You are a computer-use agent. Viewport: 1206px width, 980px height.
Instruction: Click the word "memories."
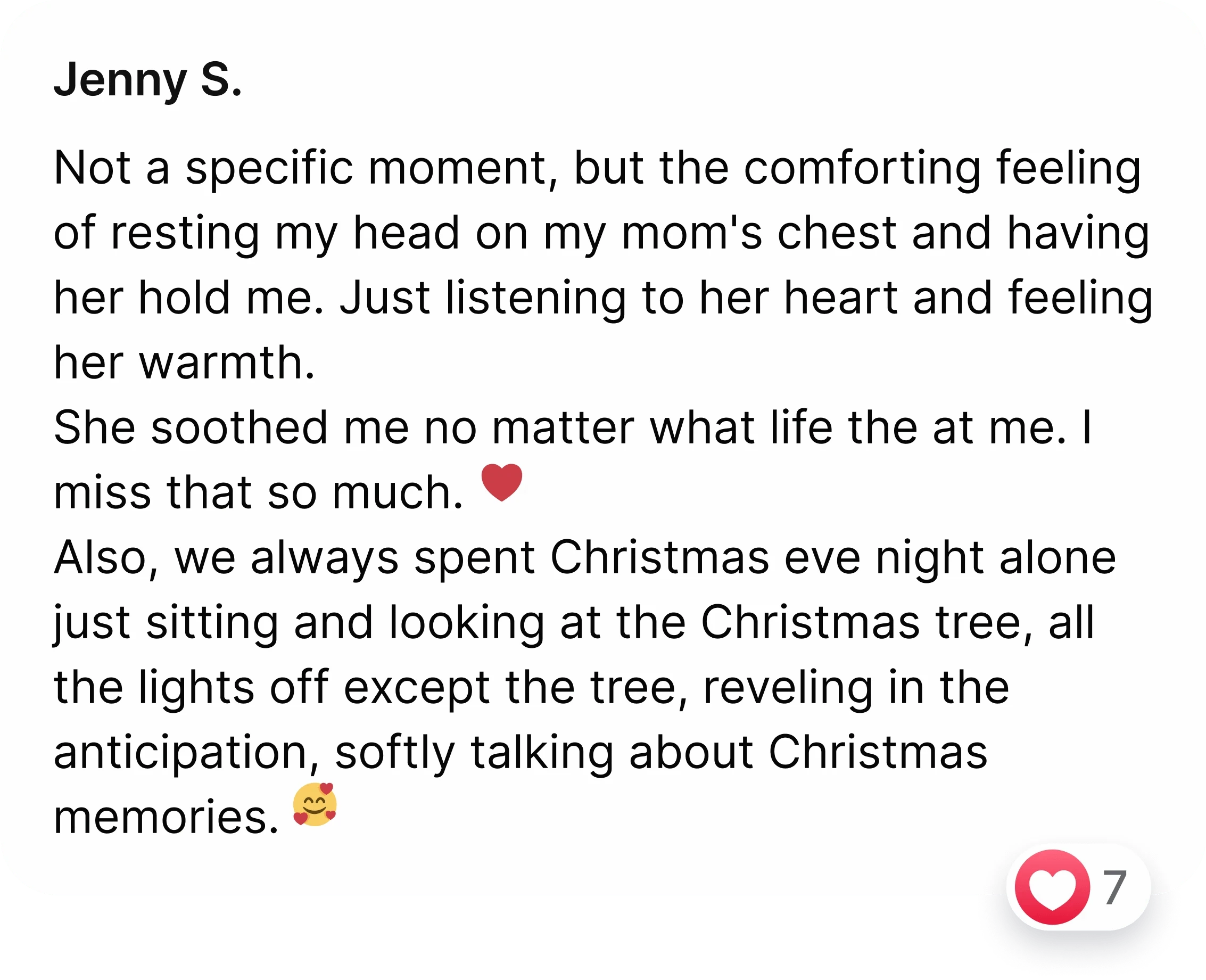[x=166, y=817]
